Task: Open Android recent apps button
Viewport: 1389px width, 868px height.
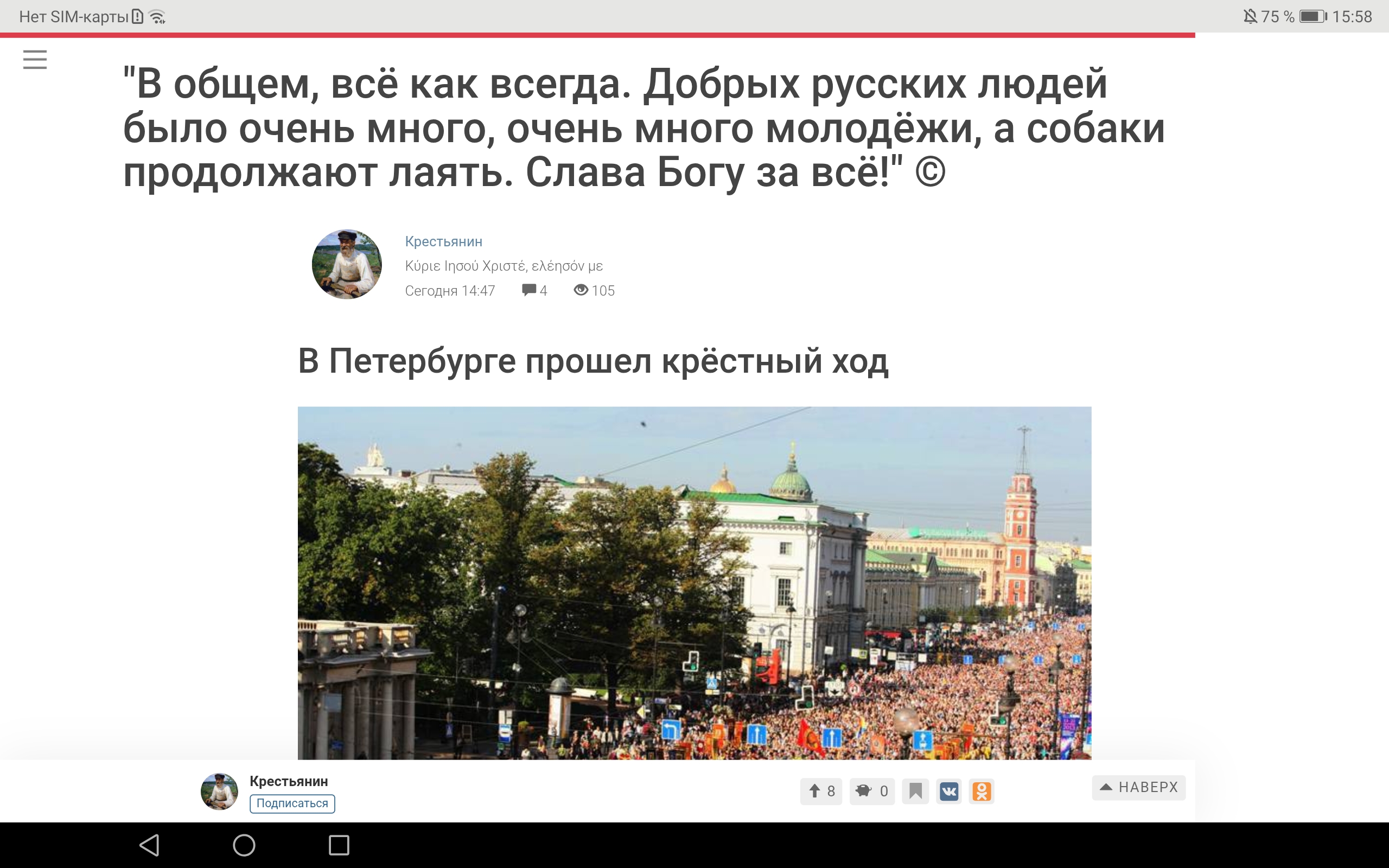Action: [339, 845]
